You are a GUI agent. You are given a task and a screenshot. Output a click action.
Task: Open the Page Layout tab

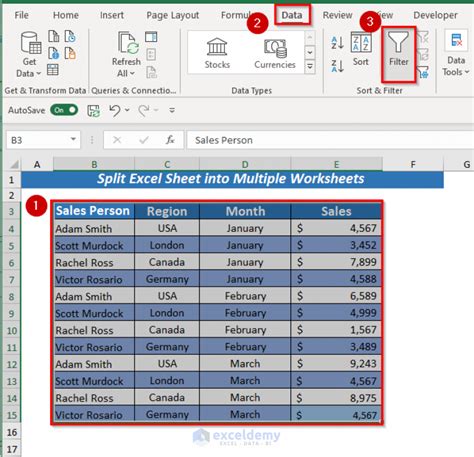click(x=173, y=15)
